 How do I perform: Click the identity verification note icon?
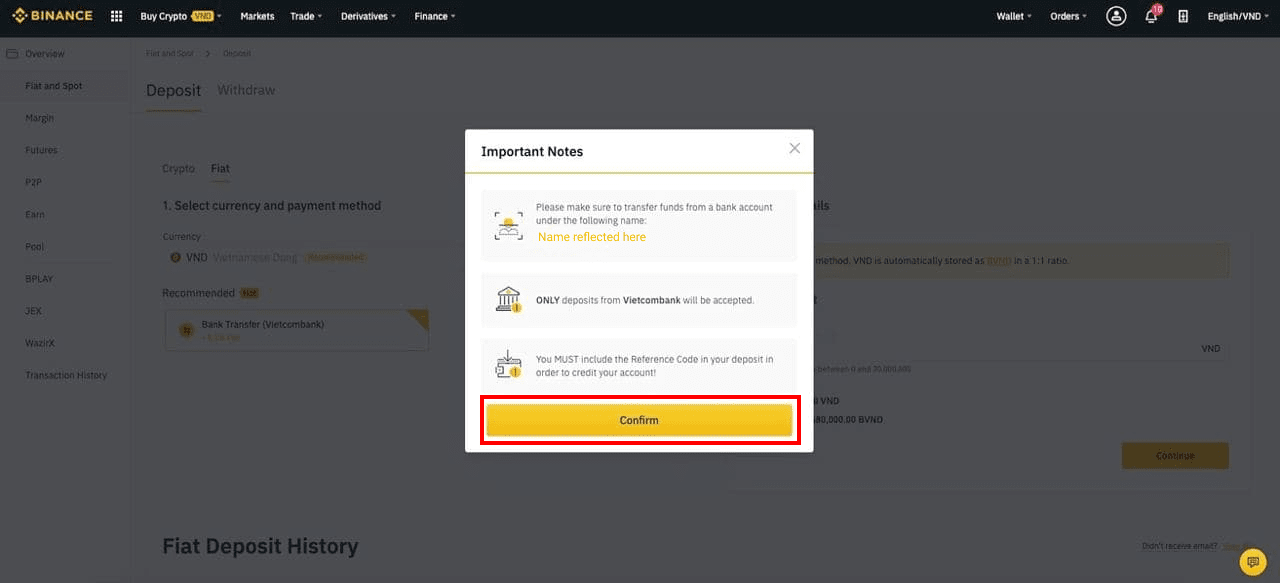pyautogui.click(x=509, y=226)
